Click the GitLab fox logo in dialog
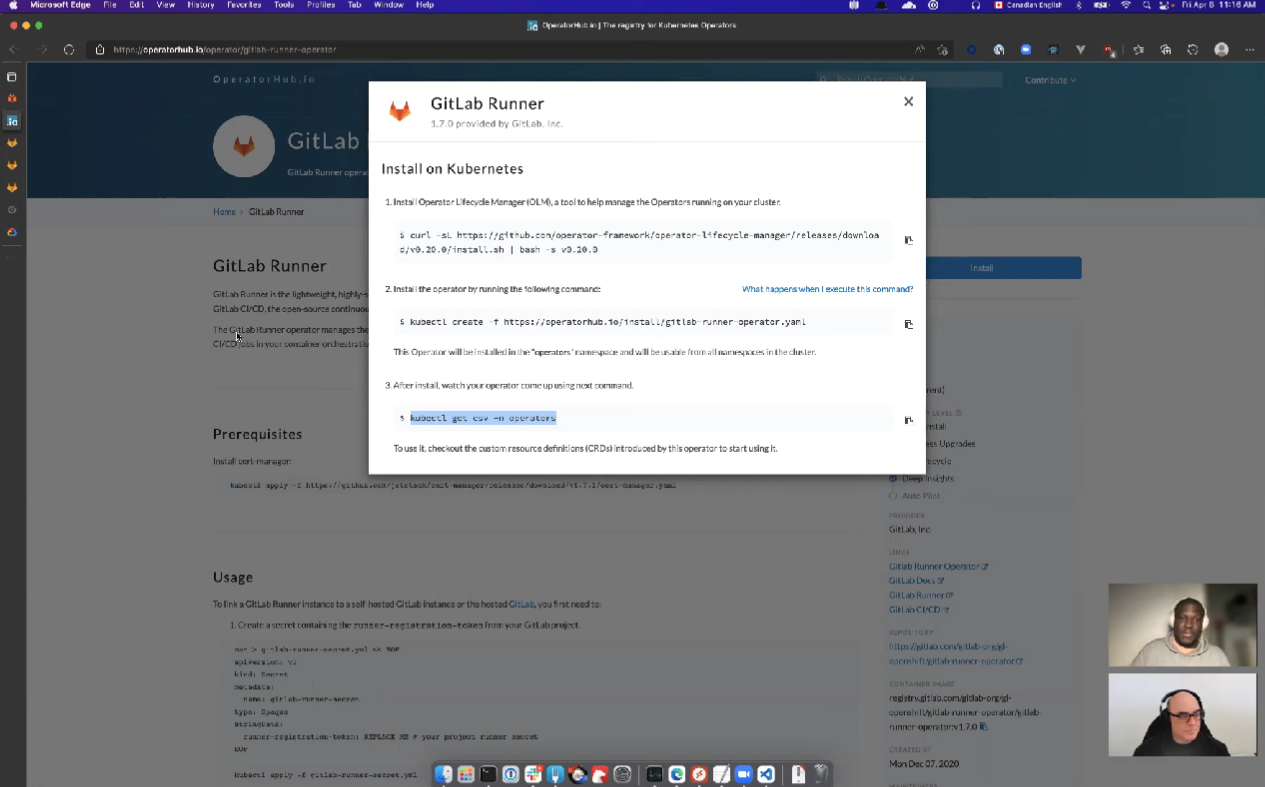1265x787 pixels. click(x=400, y=111)
